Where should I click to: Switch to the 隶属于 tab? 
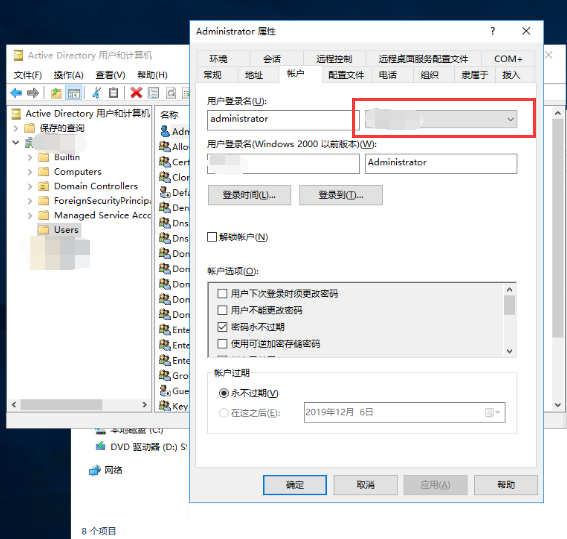click(x=474, y=75)
